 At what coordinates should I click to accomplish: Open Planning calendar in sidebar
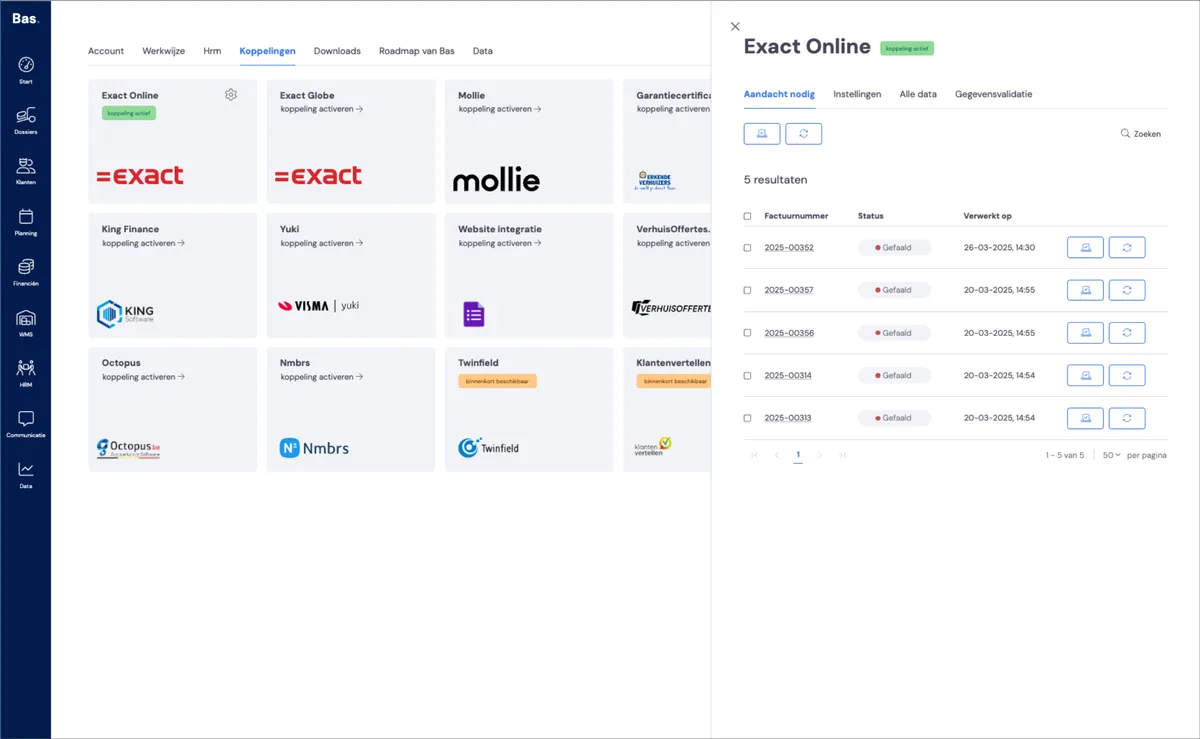26,222
